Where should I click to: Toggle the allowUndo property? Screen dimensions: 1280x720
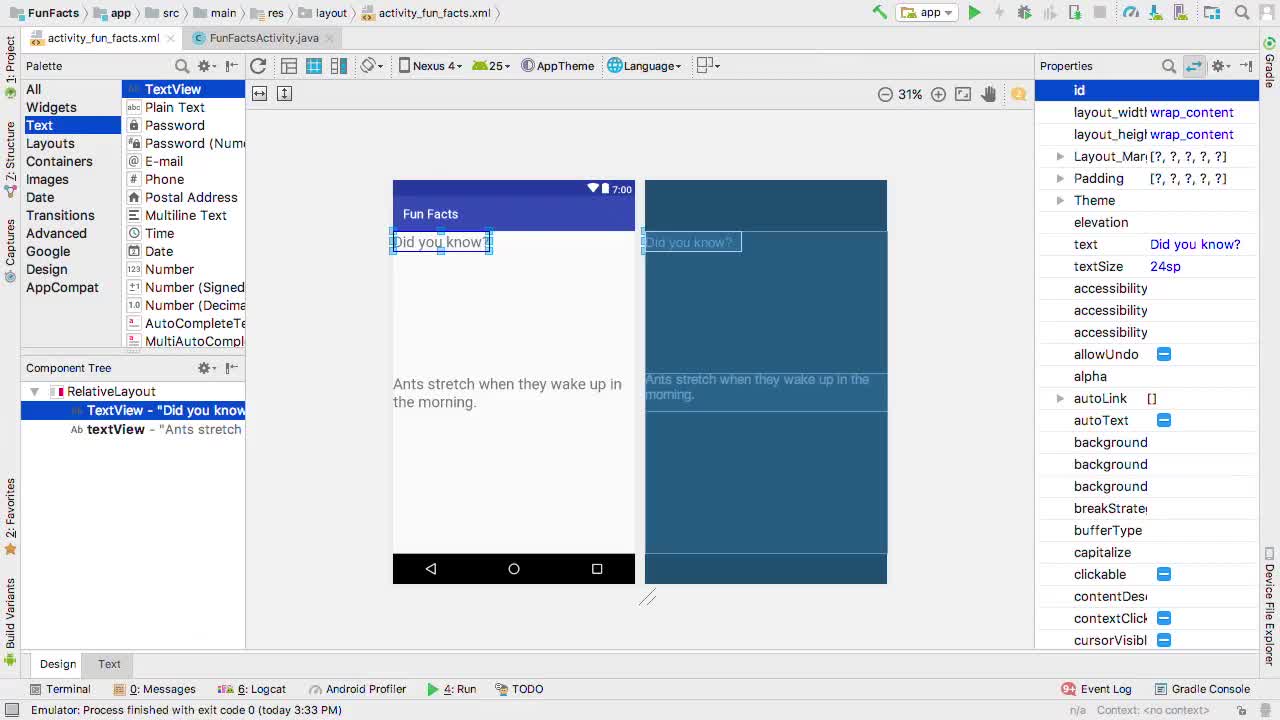(1163, 354)
